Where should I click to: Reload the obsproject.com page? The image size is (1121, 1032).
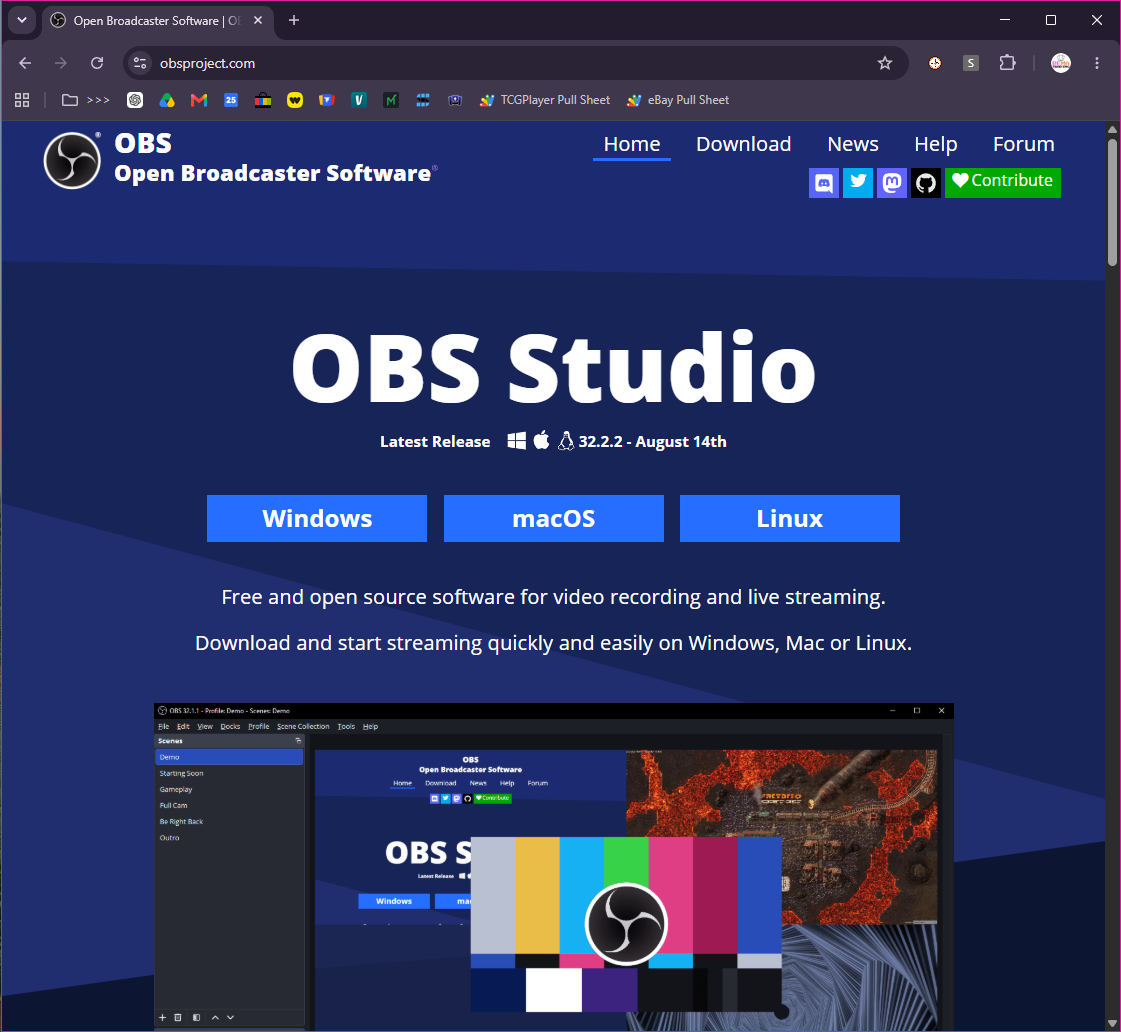pos(97,63)
